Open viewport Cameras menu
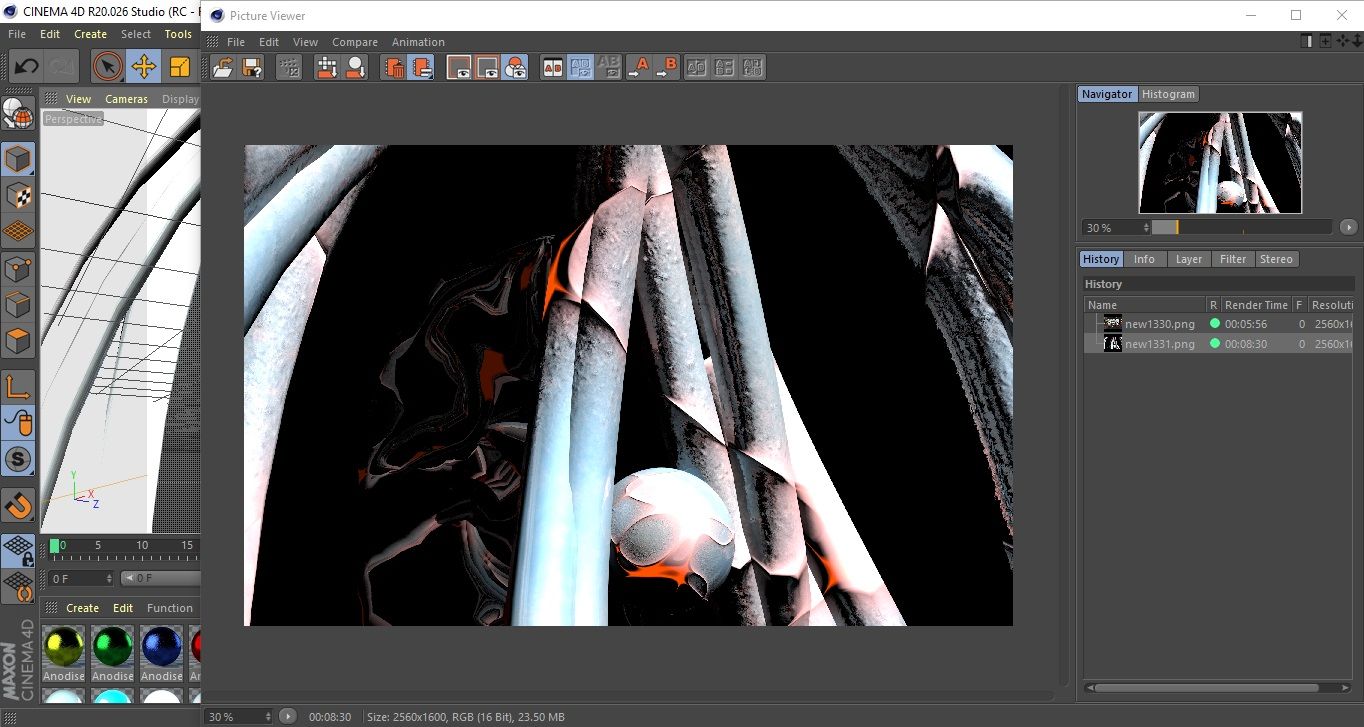The height and width of the screenshot is (727, 1364). point(126,99)
